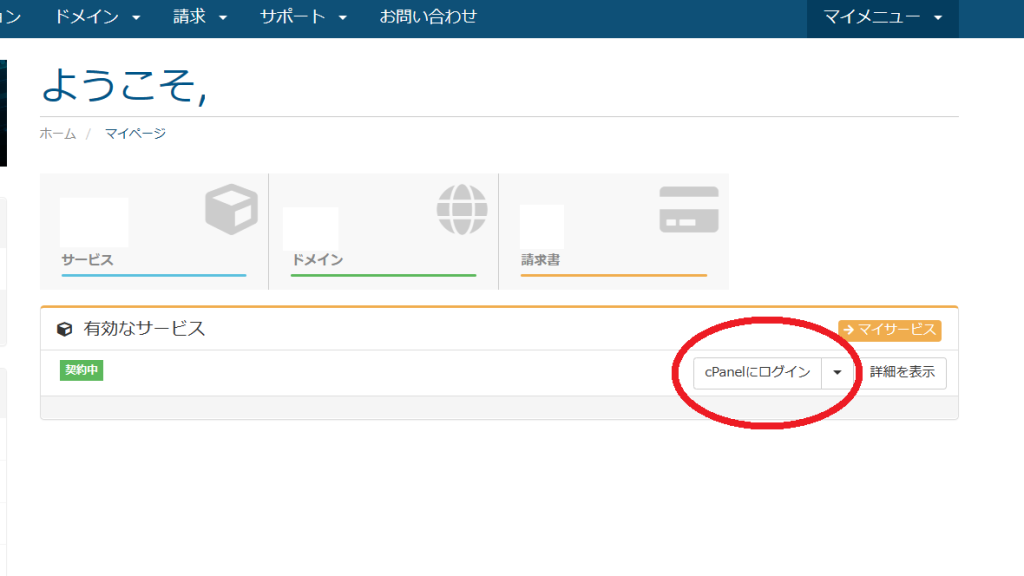Click the マイページ breadcrumb item
Image resolution: width=1024 pixels, height=576 pixels.
[135, 133]
